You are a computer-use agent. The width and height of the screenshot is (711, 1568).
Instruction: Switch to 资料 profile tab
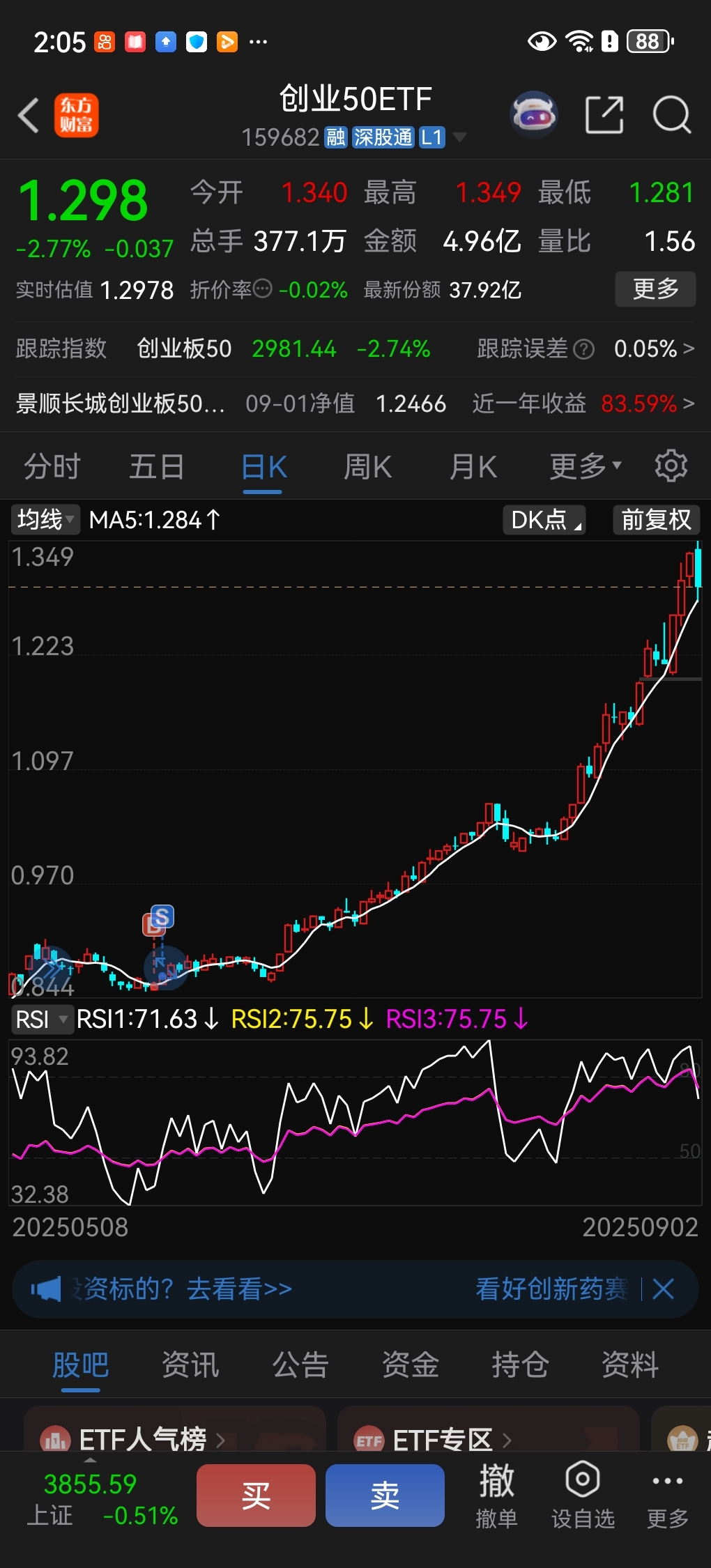tap(630, 1365)
